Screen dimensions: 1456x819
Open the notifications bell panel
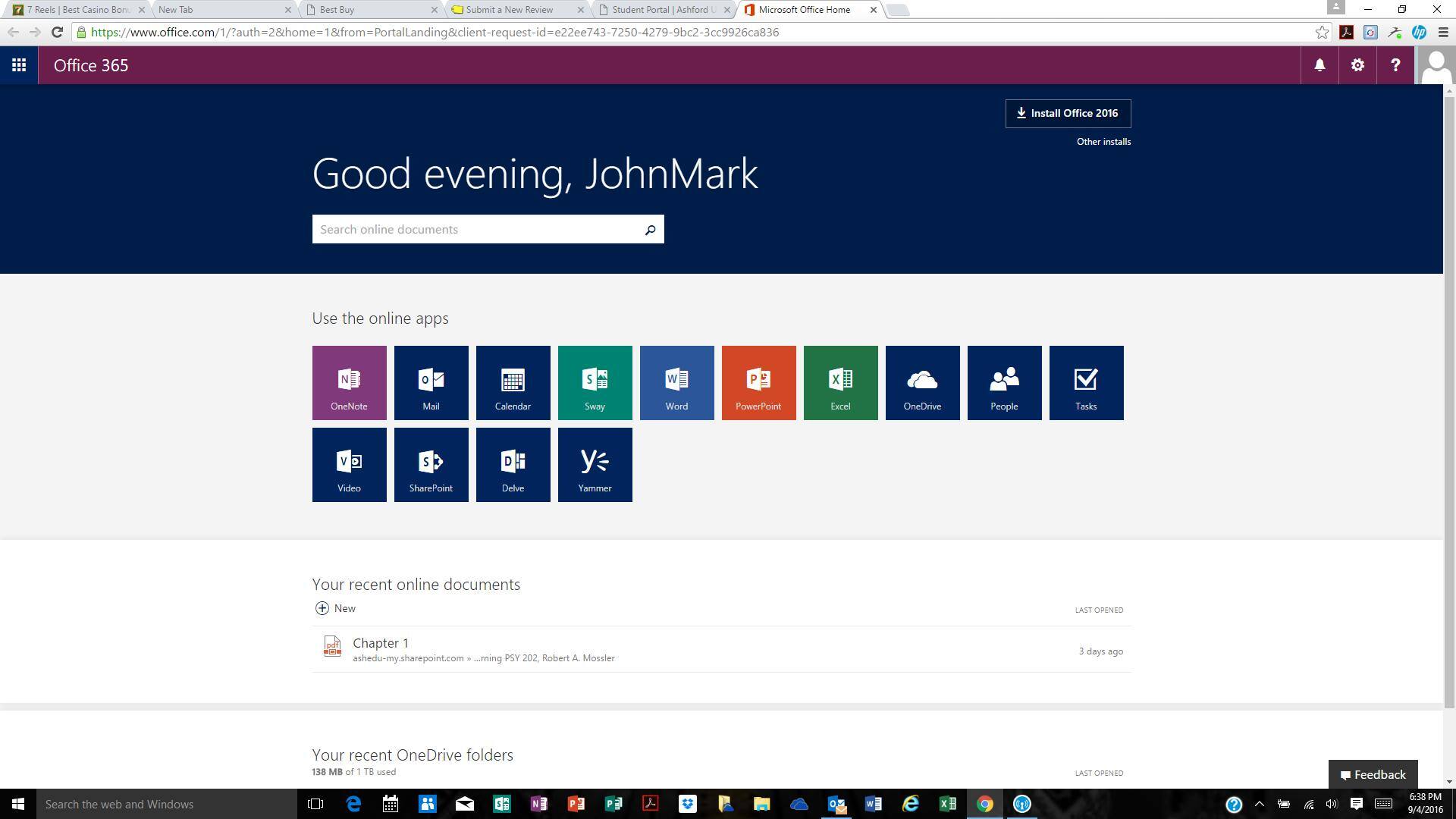point(1319,65)
